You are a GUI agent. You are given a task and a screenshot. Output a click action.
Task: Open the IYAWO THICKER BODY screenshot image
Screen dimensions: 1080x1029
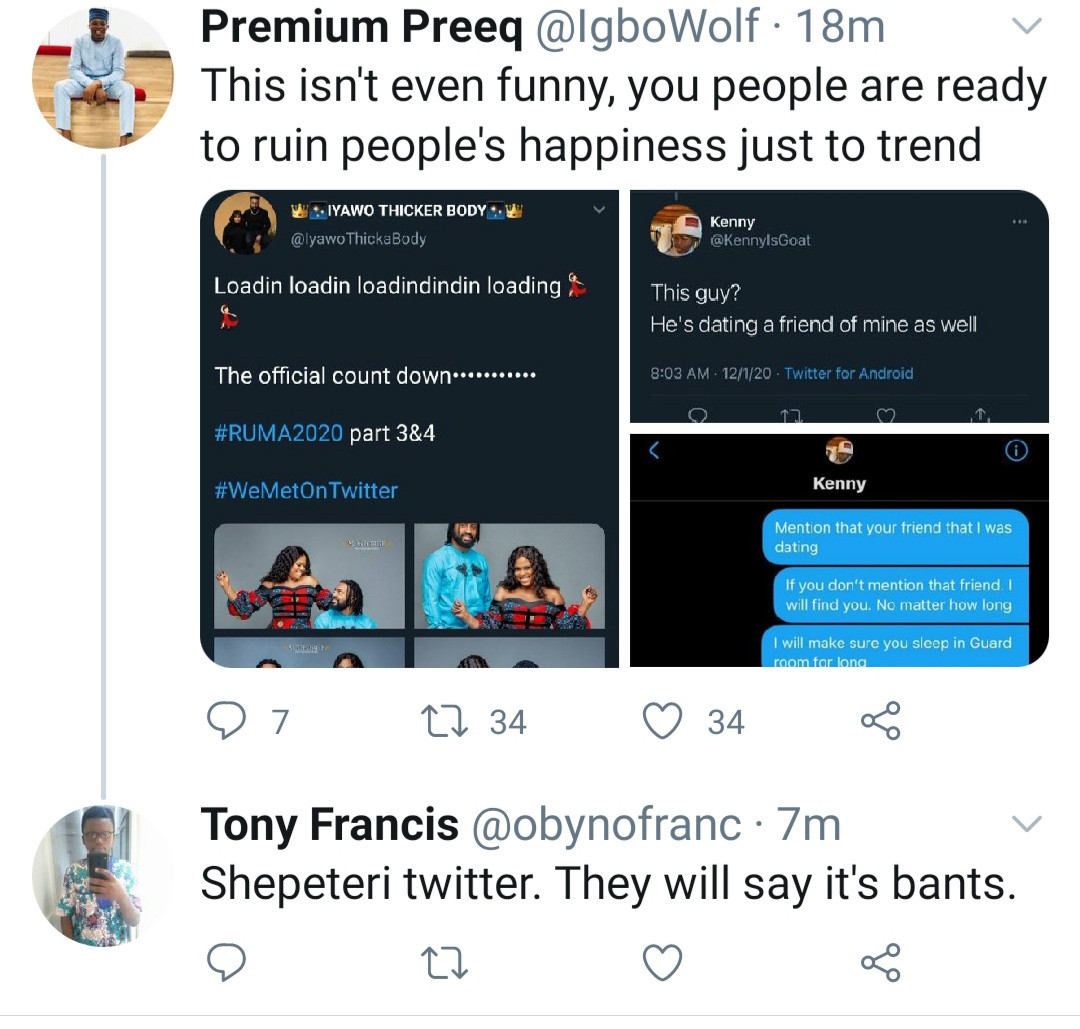point(409,428)
